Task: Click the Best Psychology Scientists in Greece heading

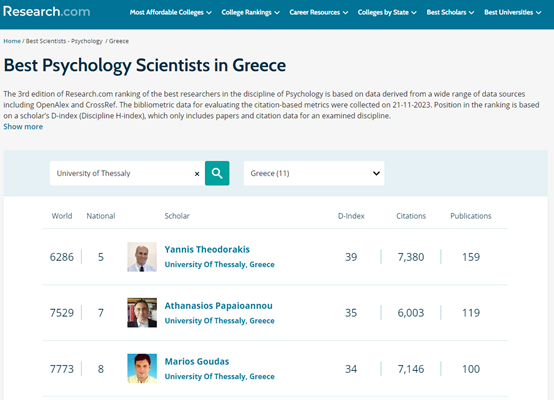Action: (x=145, y=65)
